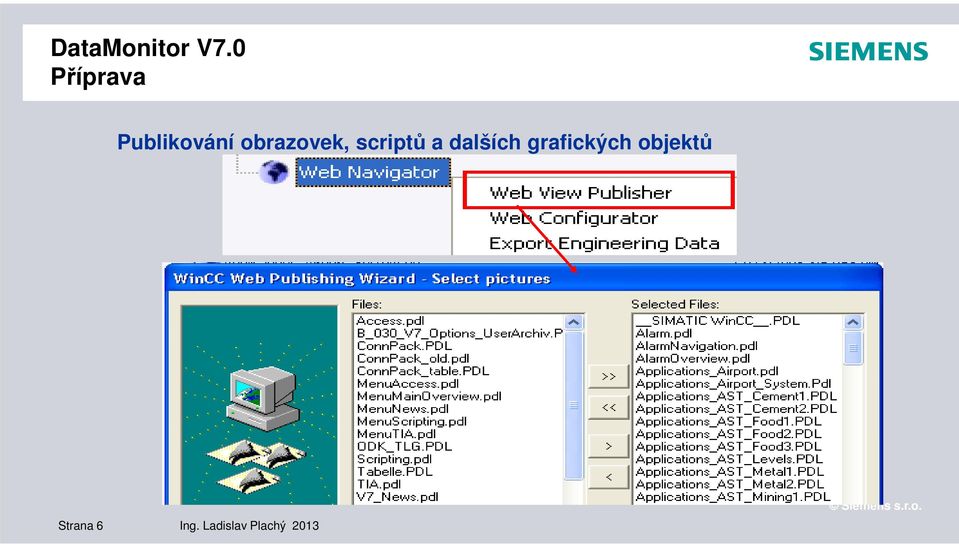
Task: Select TIA.pdl in Files list
Action: (x=379, y=484)
